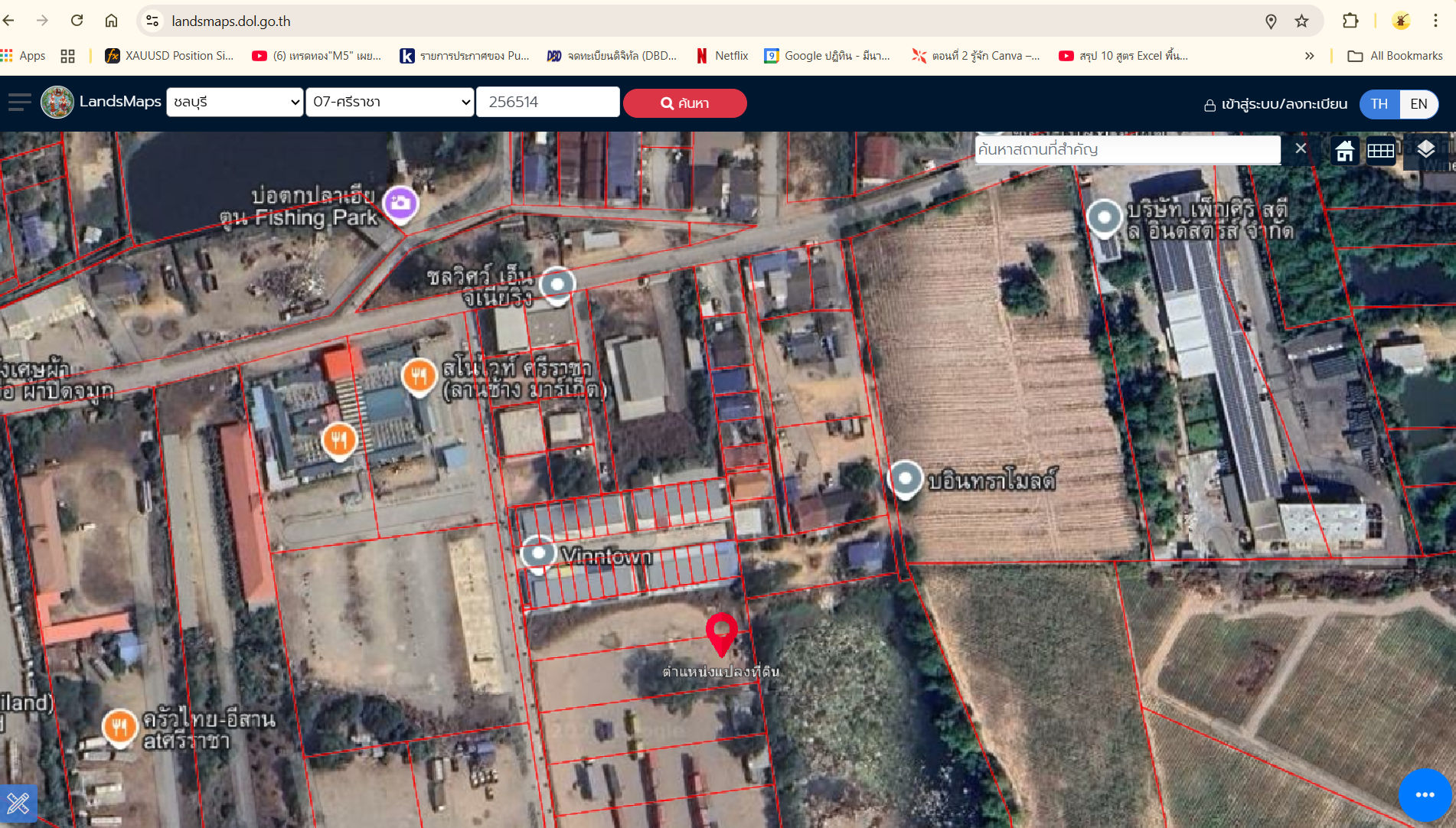Switch language to EN

click(x=1418, y=103)
